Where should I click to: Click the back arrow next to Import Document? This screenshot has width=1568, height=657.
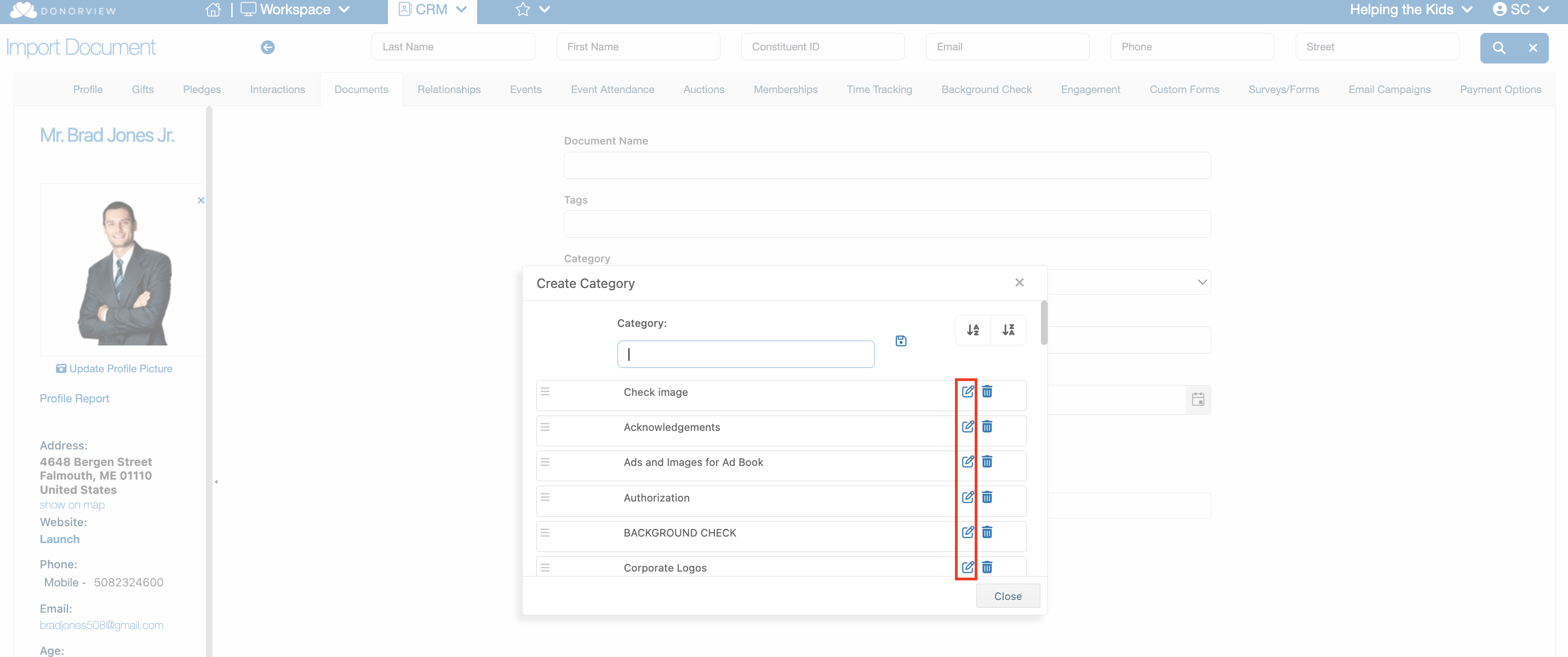pos(267,47)
